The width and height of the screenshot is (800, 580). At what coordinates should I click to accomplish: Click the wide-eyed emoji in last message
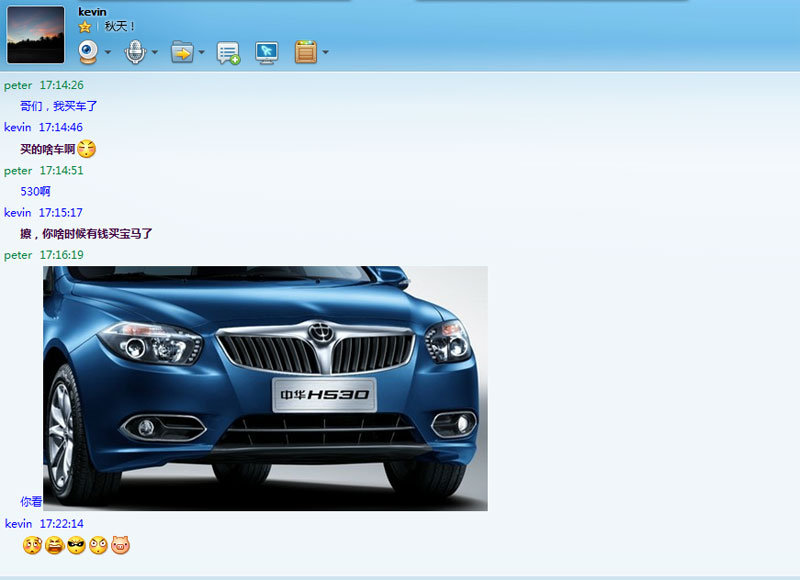tap(98, 545)
